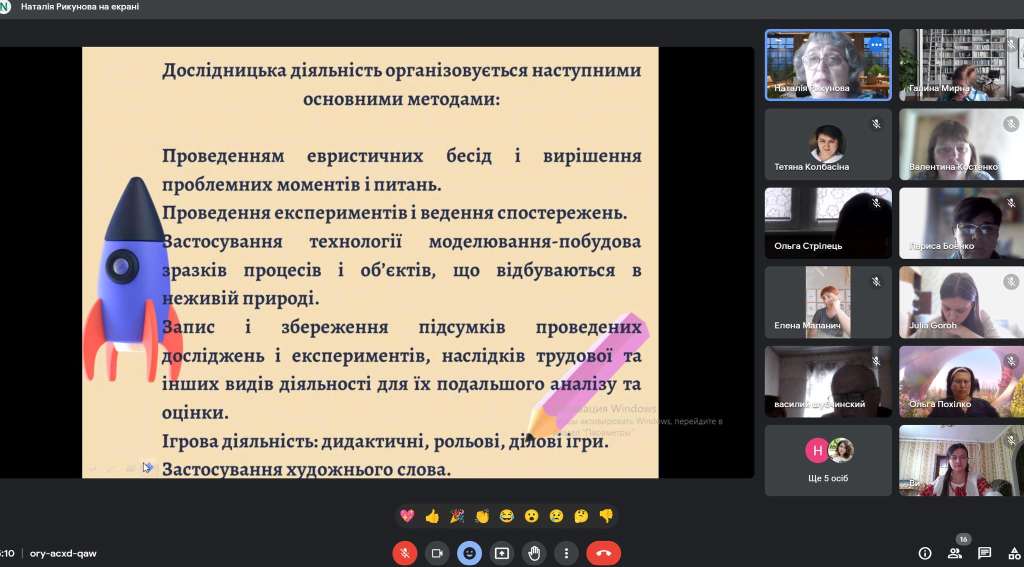
Task: Select Ольга Похілко video tile
Action: pos(961,381)
